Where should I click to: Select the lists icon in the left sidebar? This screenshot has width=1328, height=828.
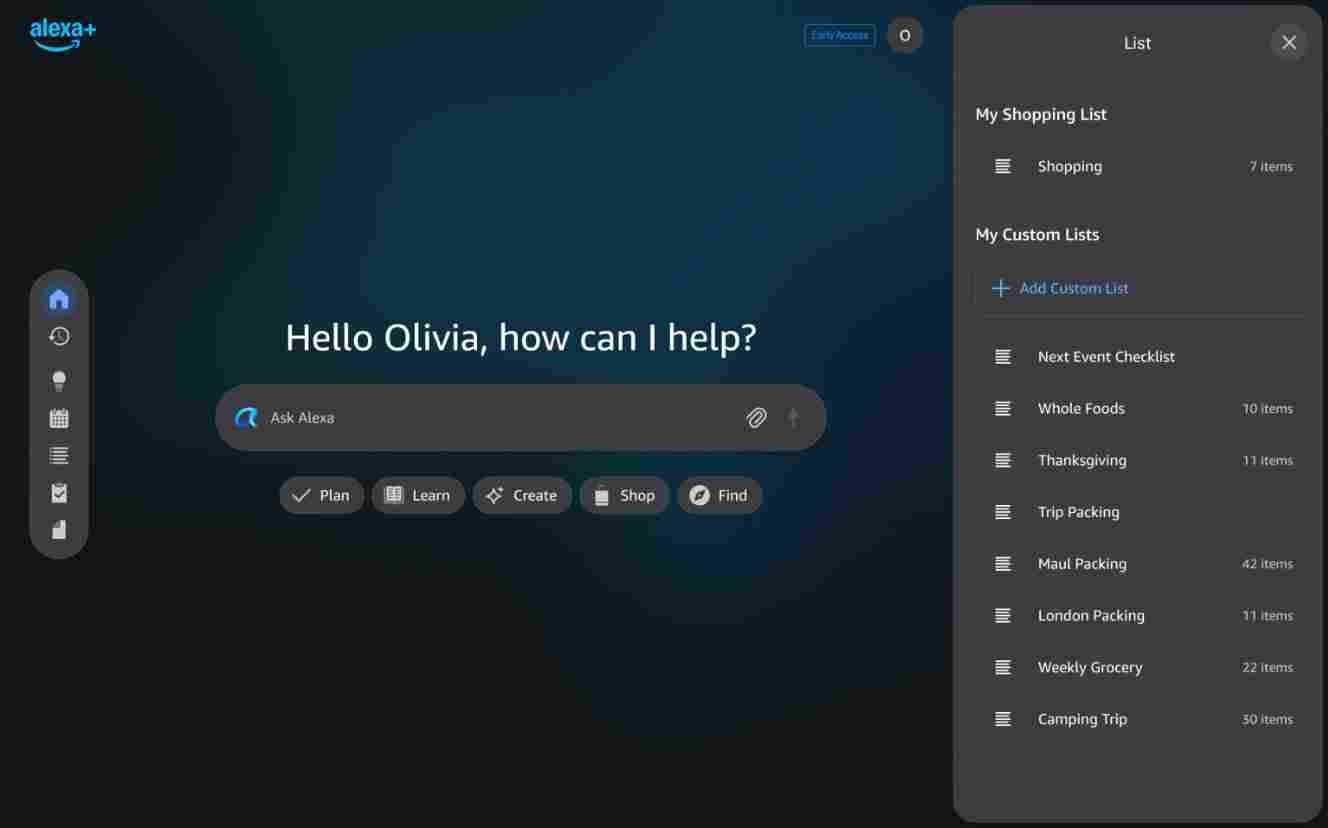tap(59, 456)
